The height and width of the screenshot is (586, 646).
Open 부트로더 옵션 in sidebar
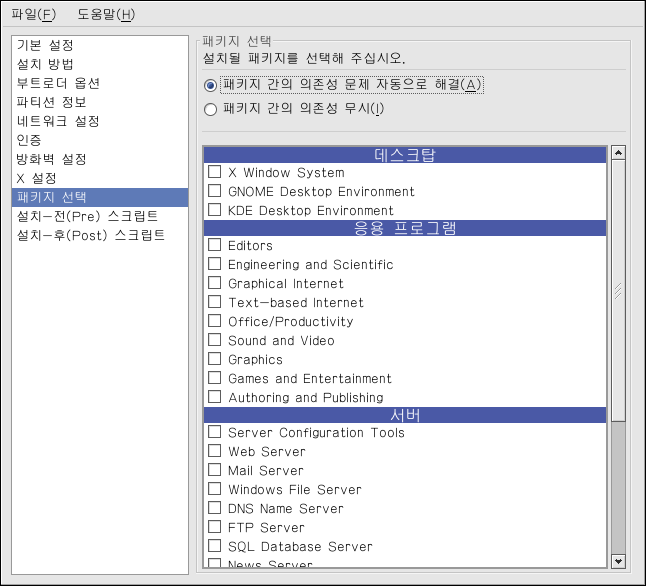pos(58,83)
